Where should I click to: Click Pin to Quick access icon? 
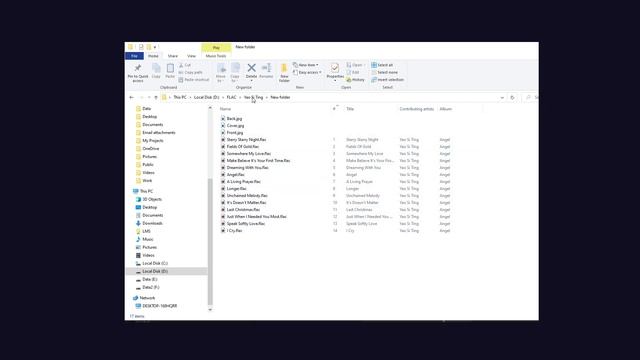[x=138, y=68]
